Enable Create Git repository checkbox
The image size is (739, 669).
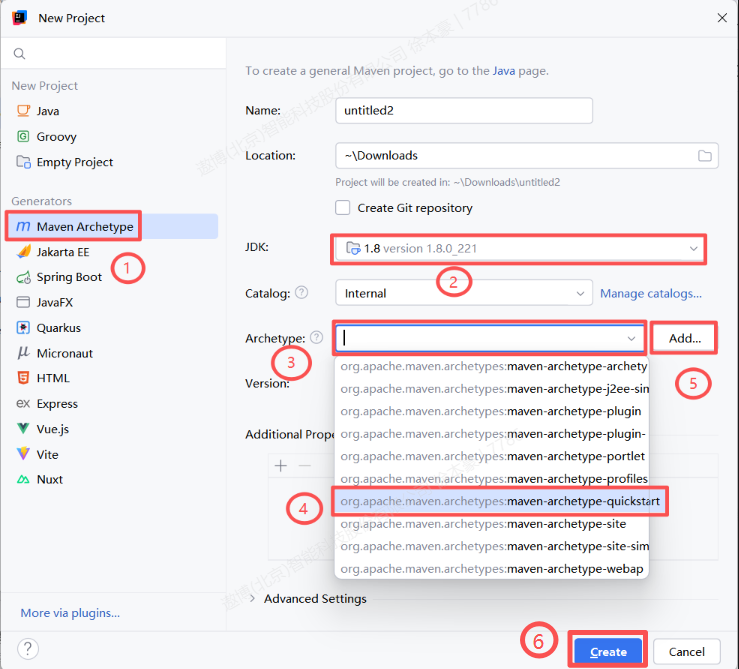pyautogui.click(x=343, y=208)
